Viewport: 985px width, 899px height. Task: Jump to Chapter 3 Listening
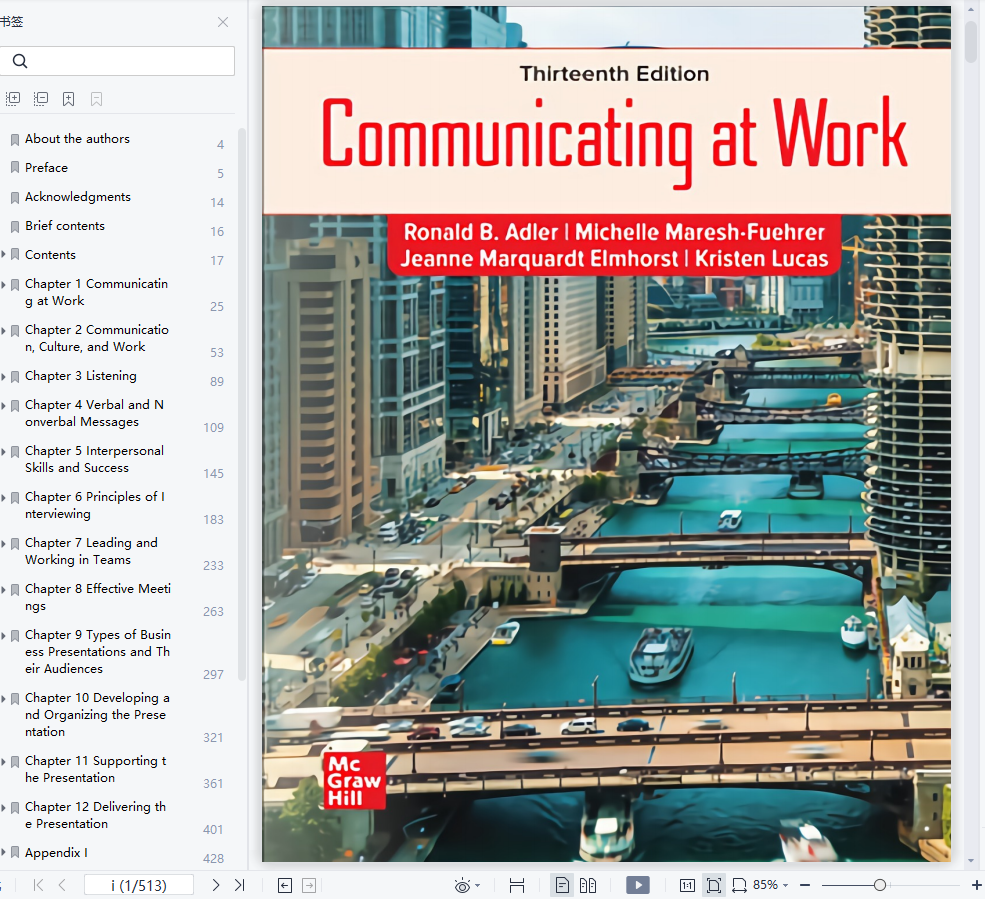point(80,376)
